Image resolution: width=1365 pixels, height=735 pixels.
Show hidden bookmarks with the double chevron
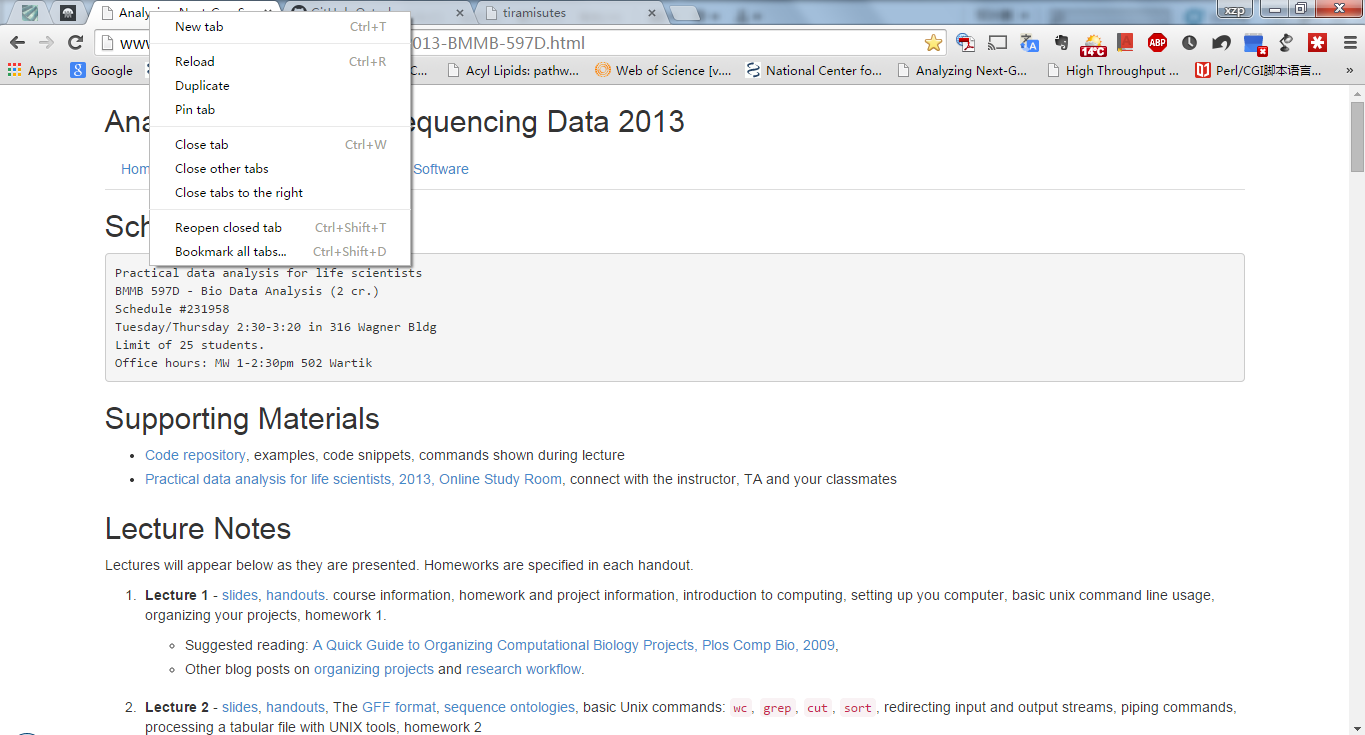click(x=1350, y=70)
